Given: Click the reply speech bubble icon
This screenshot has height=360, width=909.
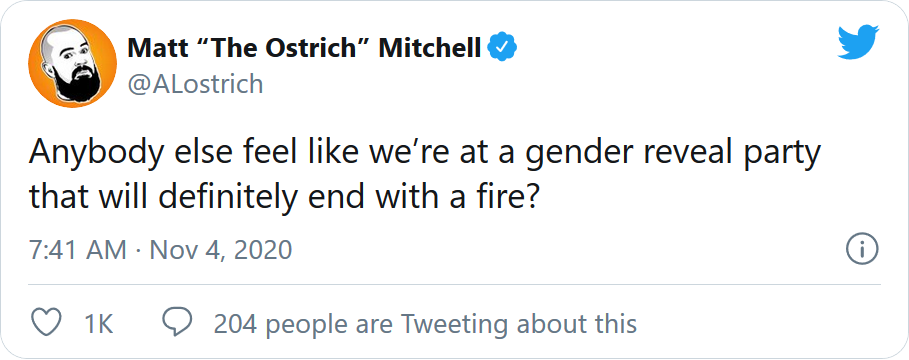Looking at the screenshot, I should [x=173, y=323].
